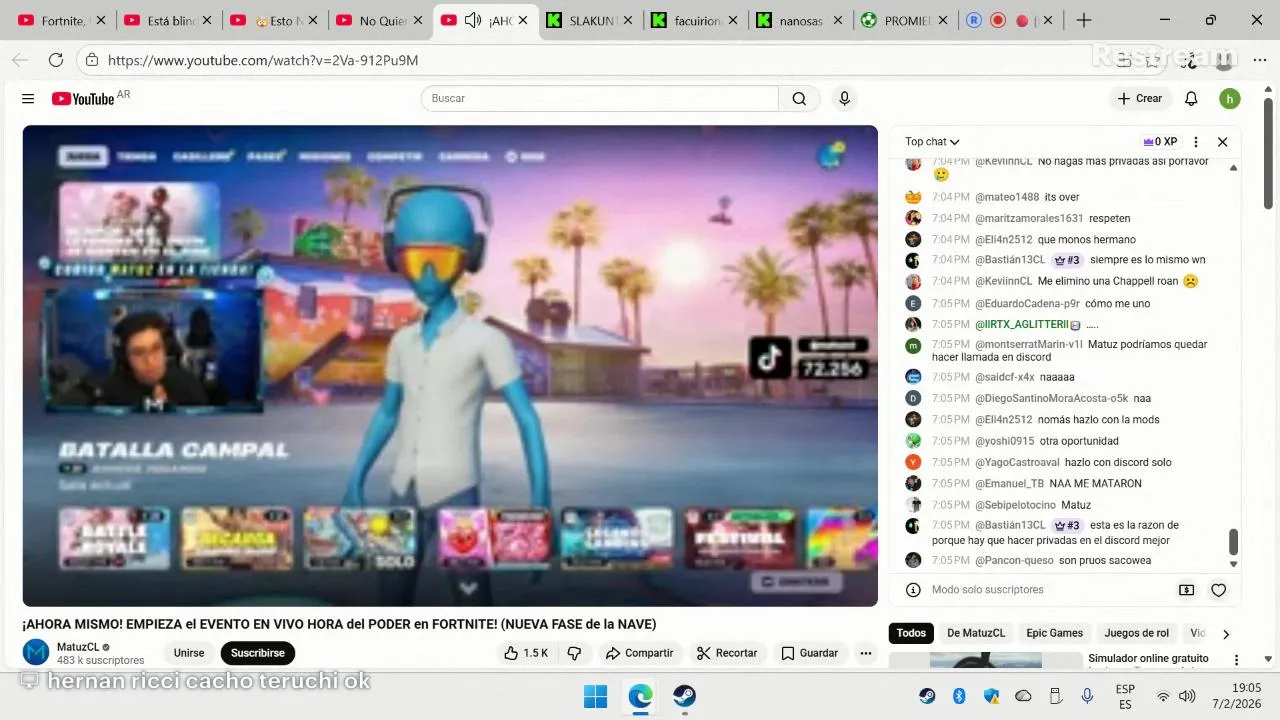This screenshot has height=720, width=1280.
Task: Click the Unirse membership button
Action: 189,653
